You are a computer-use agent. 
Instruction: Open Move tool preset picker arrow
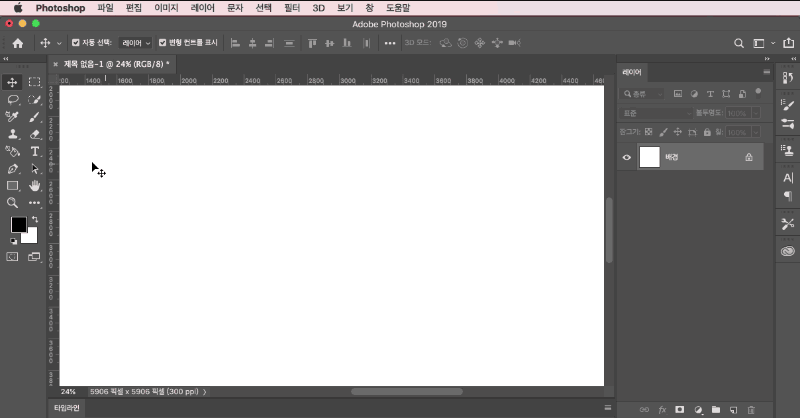pyautogui.click(x=59, y=43)
